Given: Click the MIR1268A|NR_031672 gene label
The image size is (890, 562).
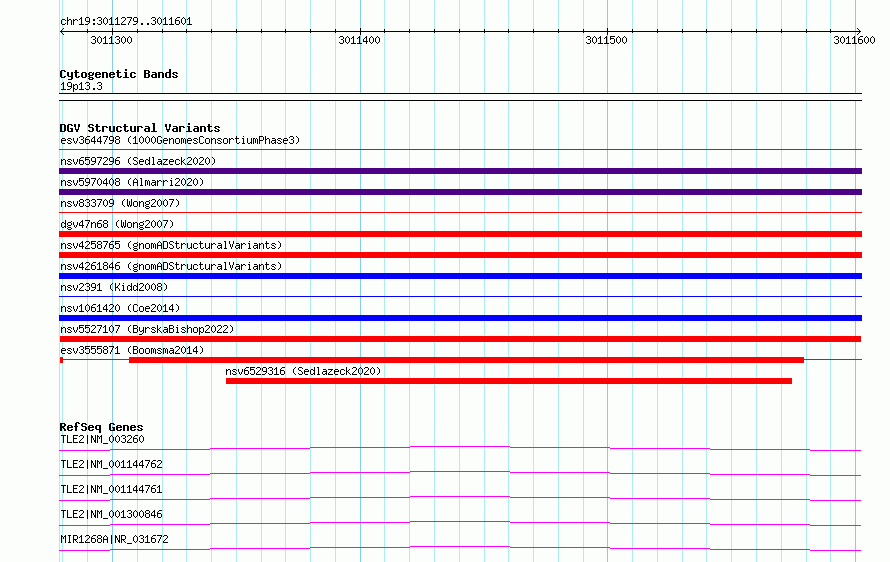Looking at the screenshot, I should point(114,539).
